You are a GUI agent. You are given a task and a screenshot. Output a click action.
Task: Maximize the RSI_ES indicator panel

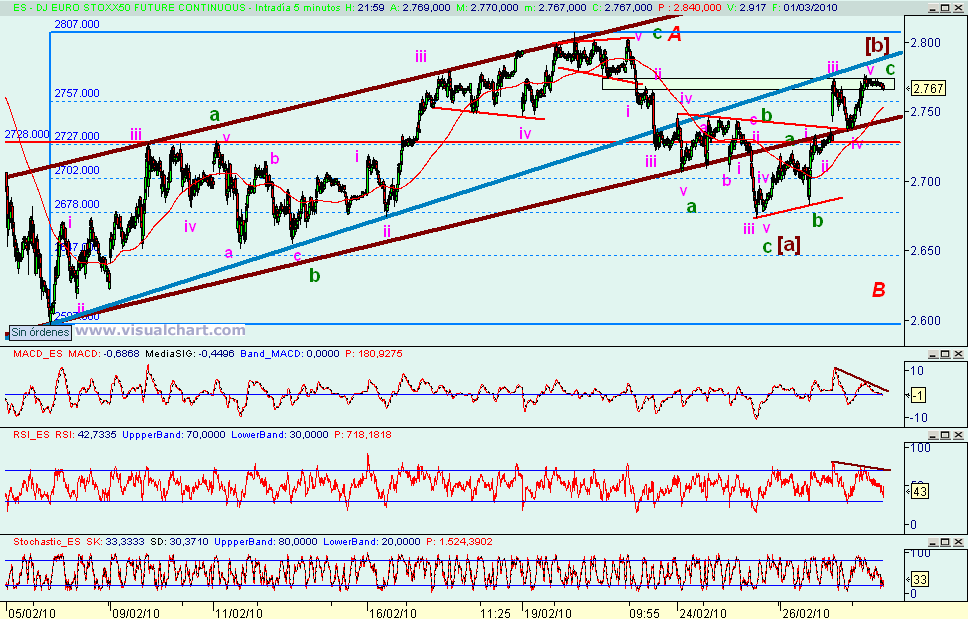click(945, 434)
